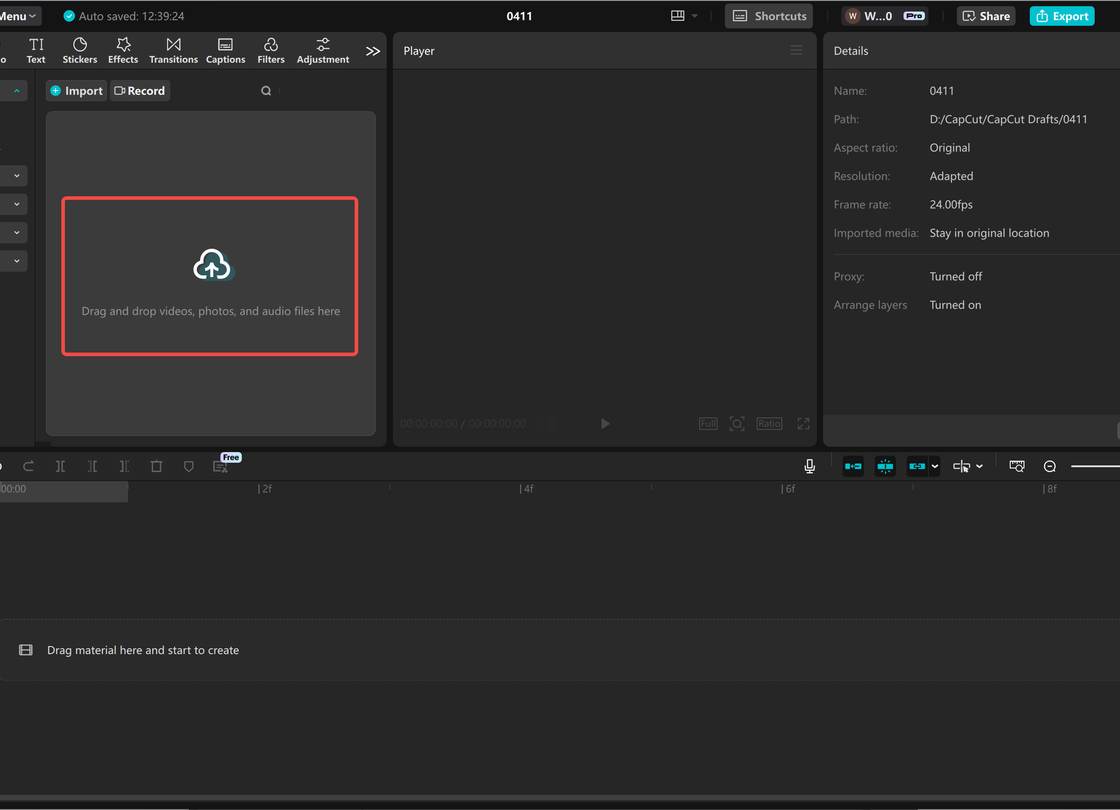1120x810 pixels.
Task: Click the zoom out magnifier on timeline
Action: [x=1050, y=466]
